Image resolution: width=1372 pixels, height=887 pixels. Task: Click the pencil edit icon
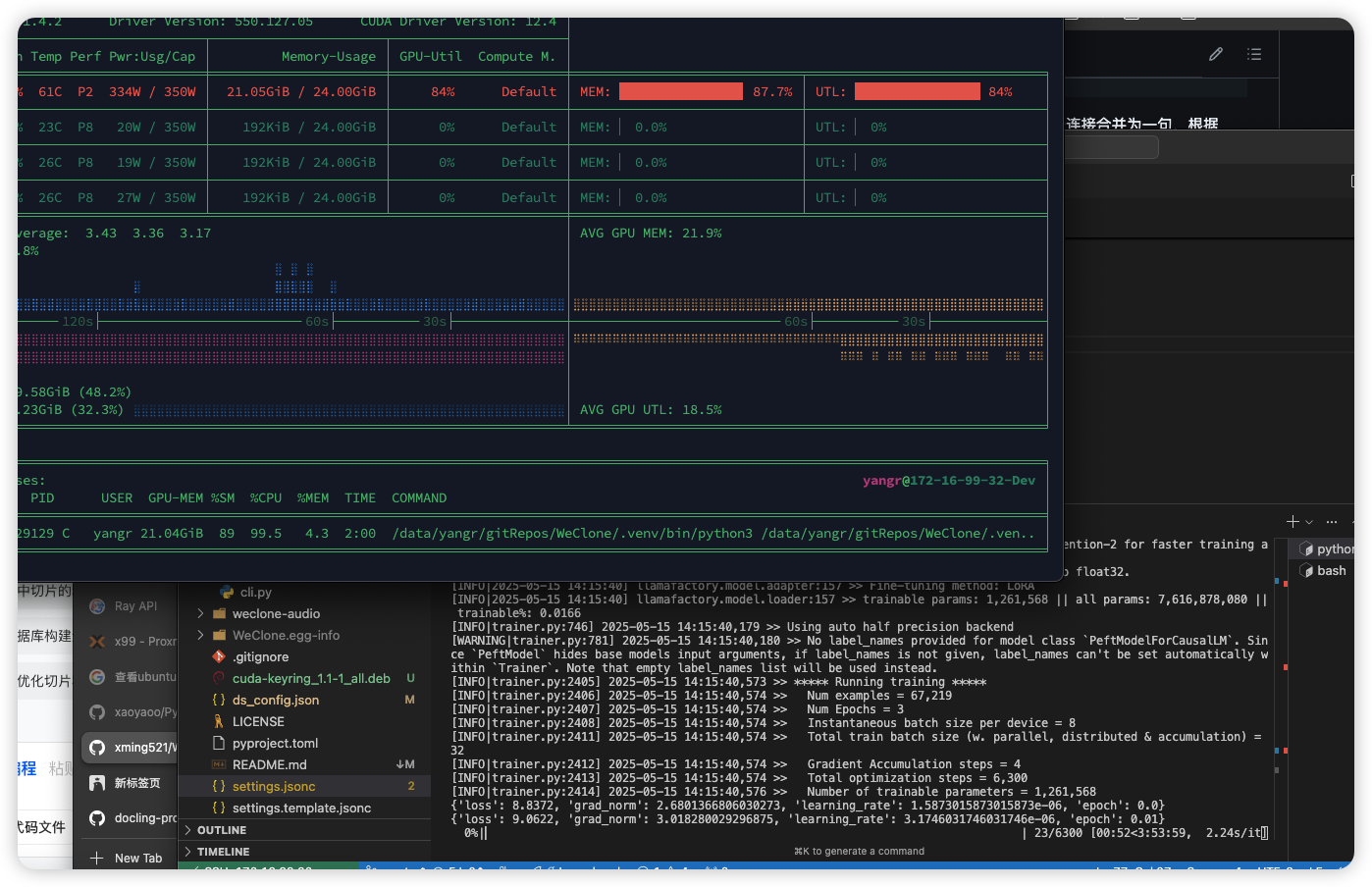tap(1216, 55)
